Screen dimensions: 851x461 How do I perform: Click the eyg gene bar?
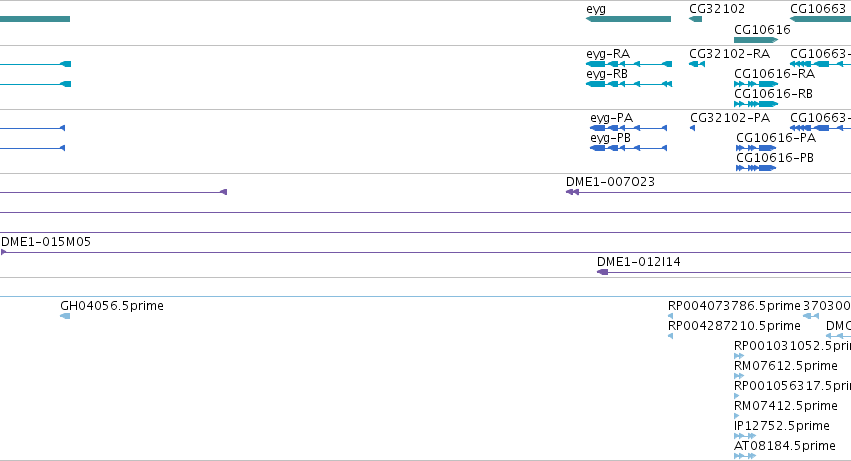pyautogui.click(x=628, y=19)
